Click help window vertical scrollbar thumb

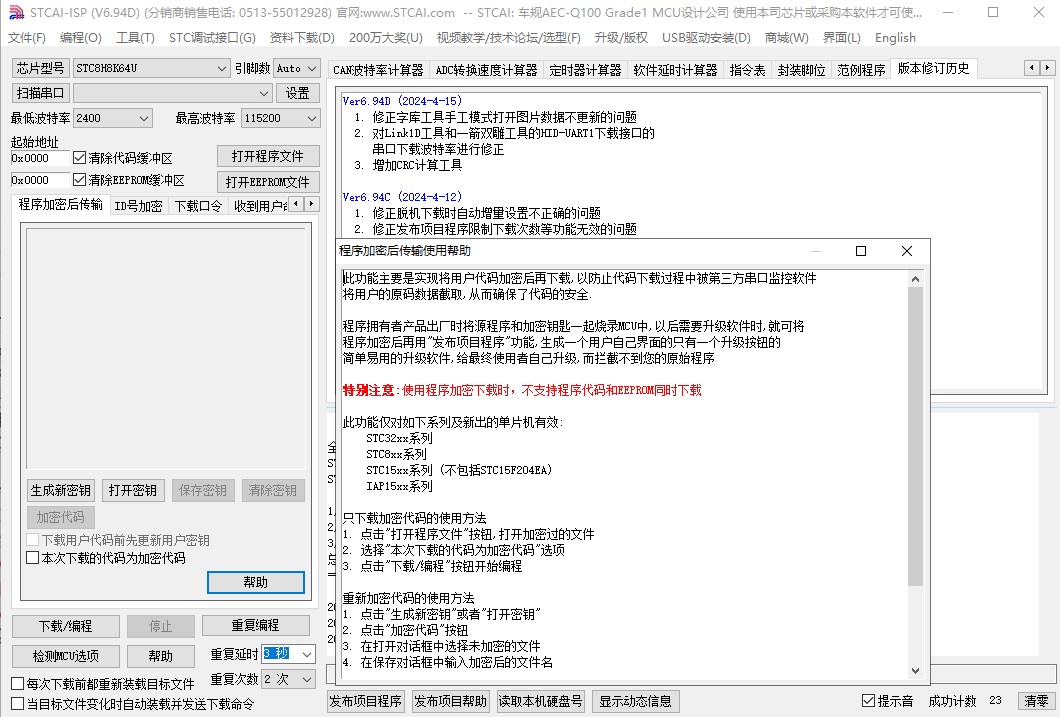pos(915,436)
